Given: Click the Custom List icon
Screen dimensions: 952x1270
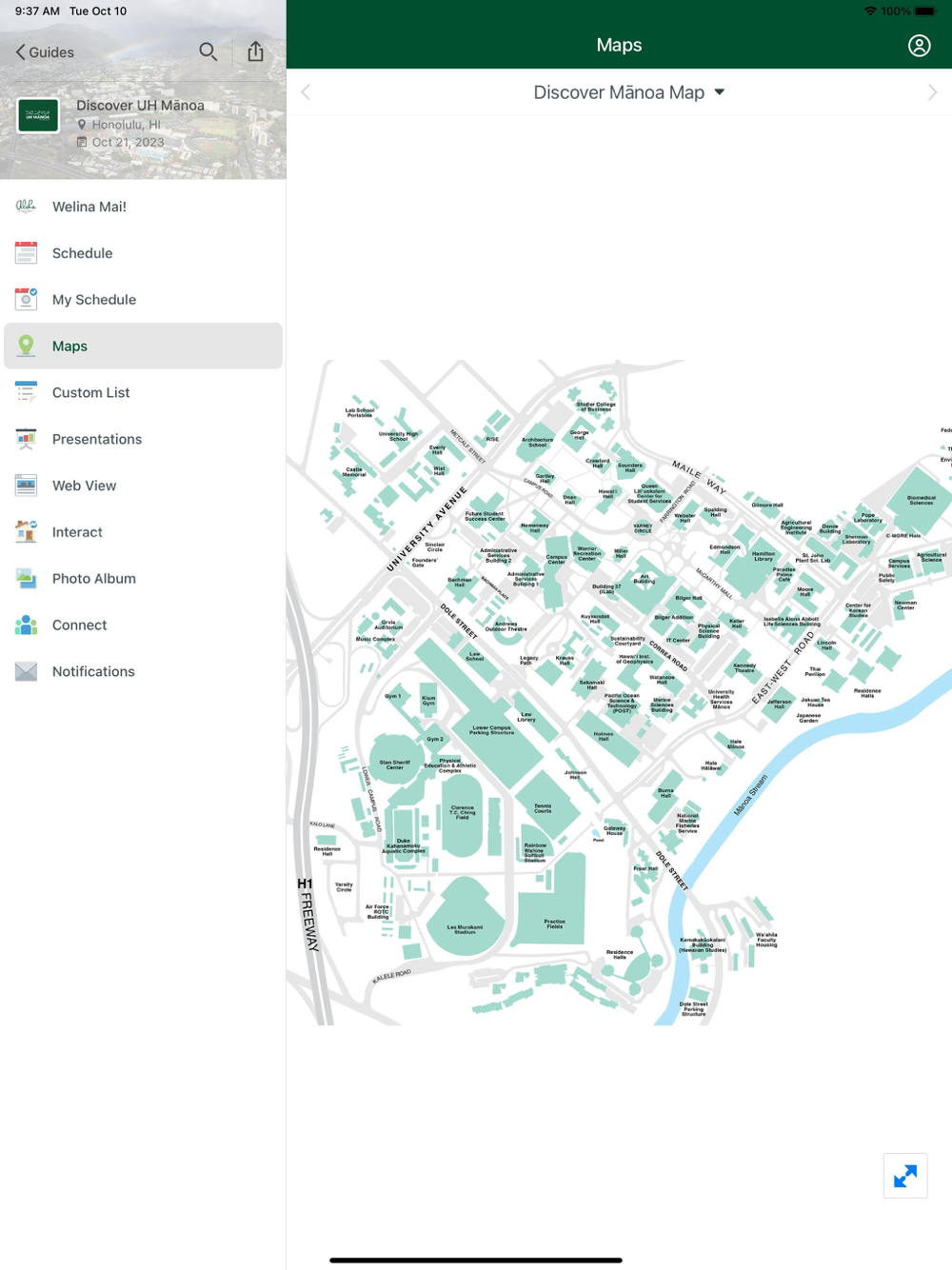Looking at the screenshot, I should 26,392.
